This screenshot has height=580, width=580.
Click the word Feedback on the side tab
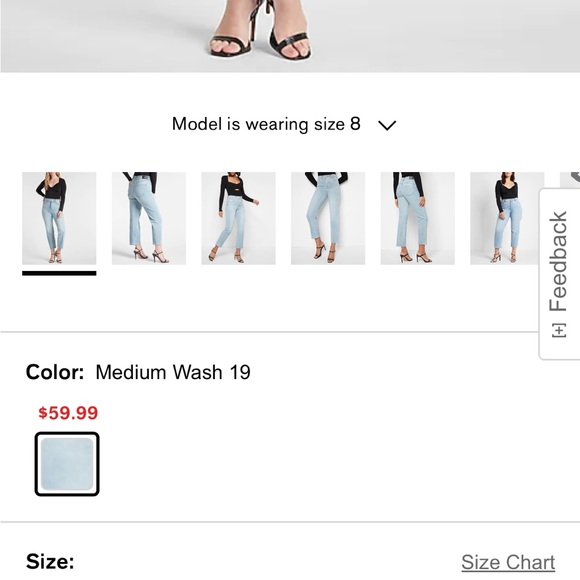558,261
